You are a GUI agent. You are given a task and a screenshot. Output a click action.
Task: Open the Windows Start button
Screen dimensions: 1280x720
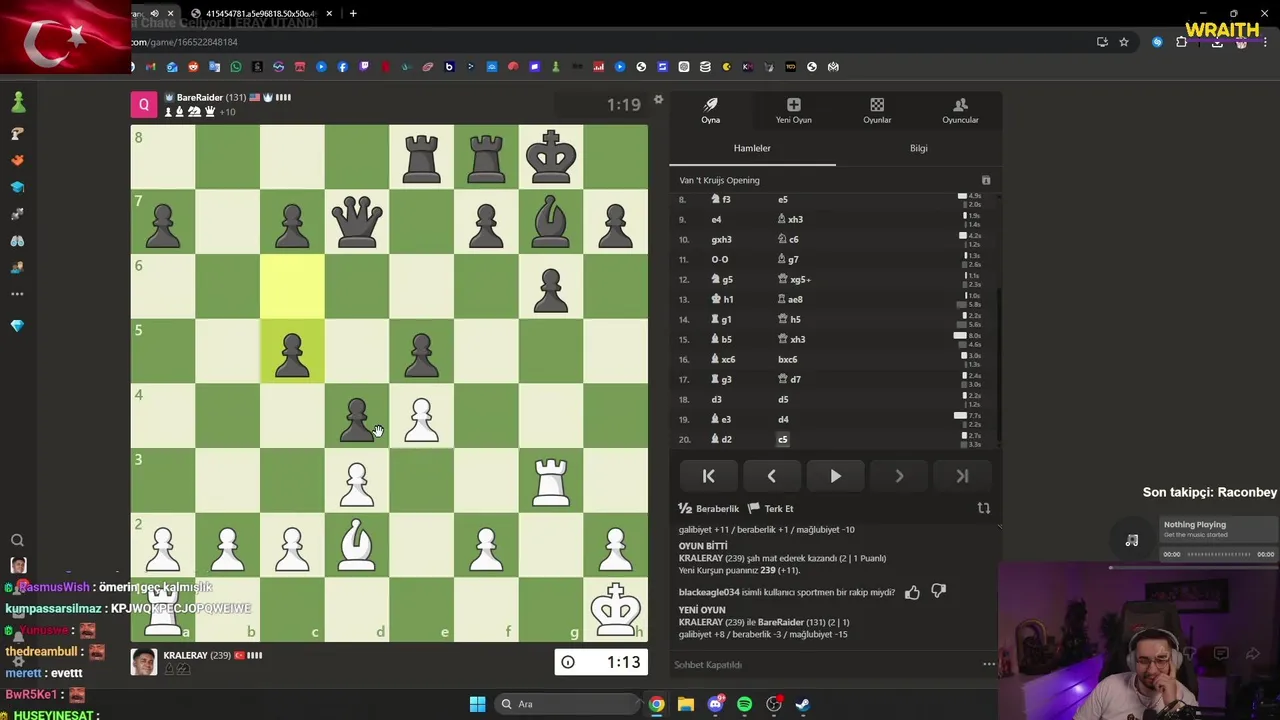click(x=477, y=704)
